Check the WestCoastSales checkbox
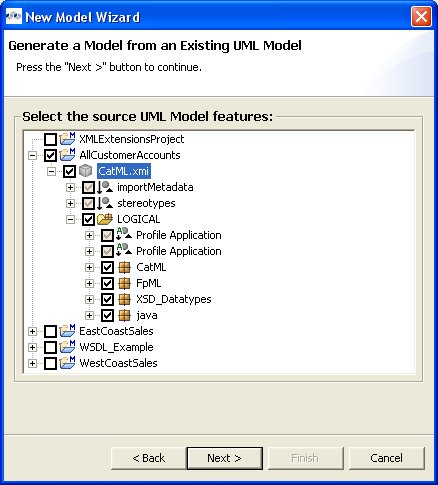This screenshot has width=438, height=485. tap(50, 363)
